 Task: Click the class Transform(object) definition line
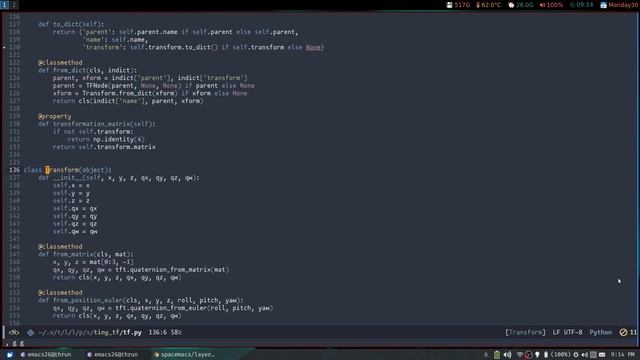coord(67,170)
